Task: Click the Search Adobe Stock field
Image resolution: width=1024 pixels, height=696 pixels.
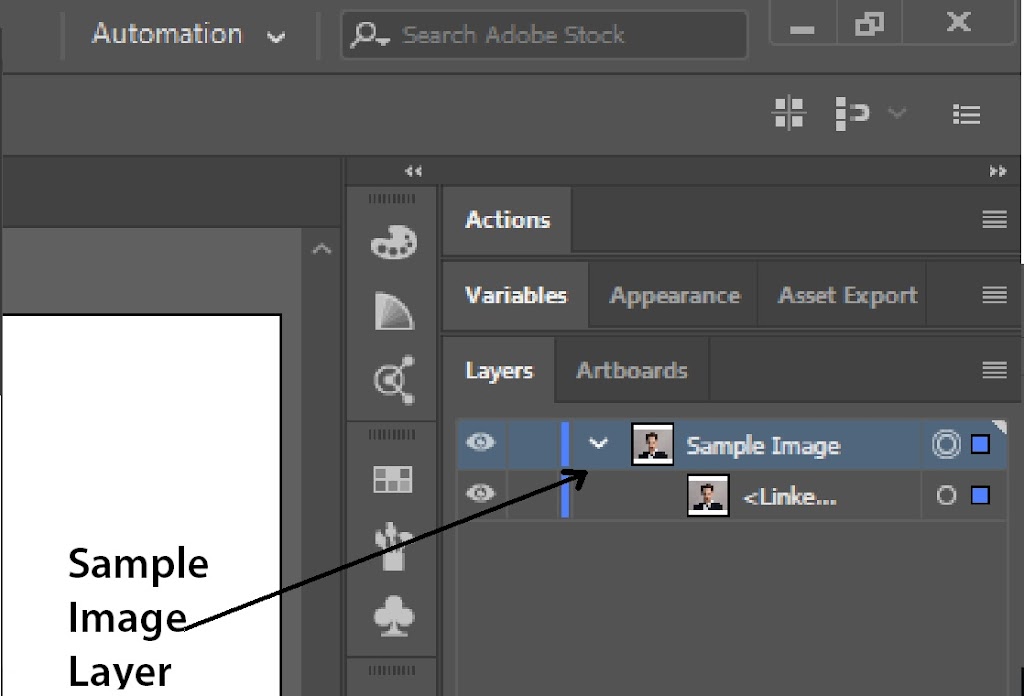Action: coord(545,35)
